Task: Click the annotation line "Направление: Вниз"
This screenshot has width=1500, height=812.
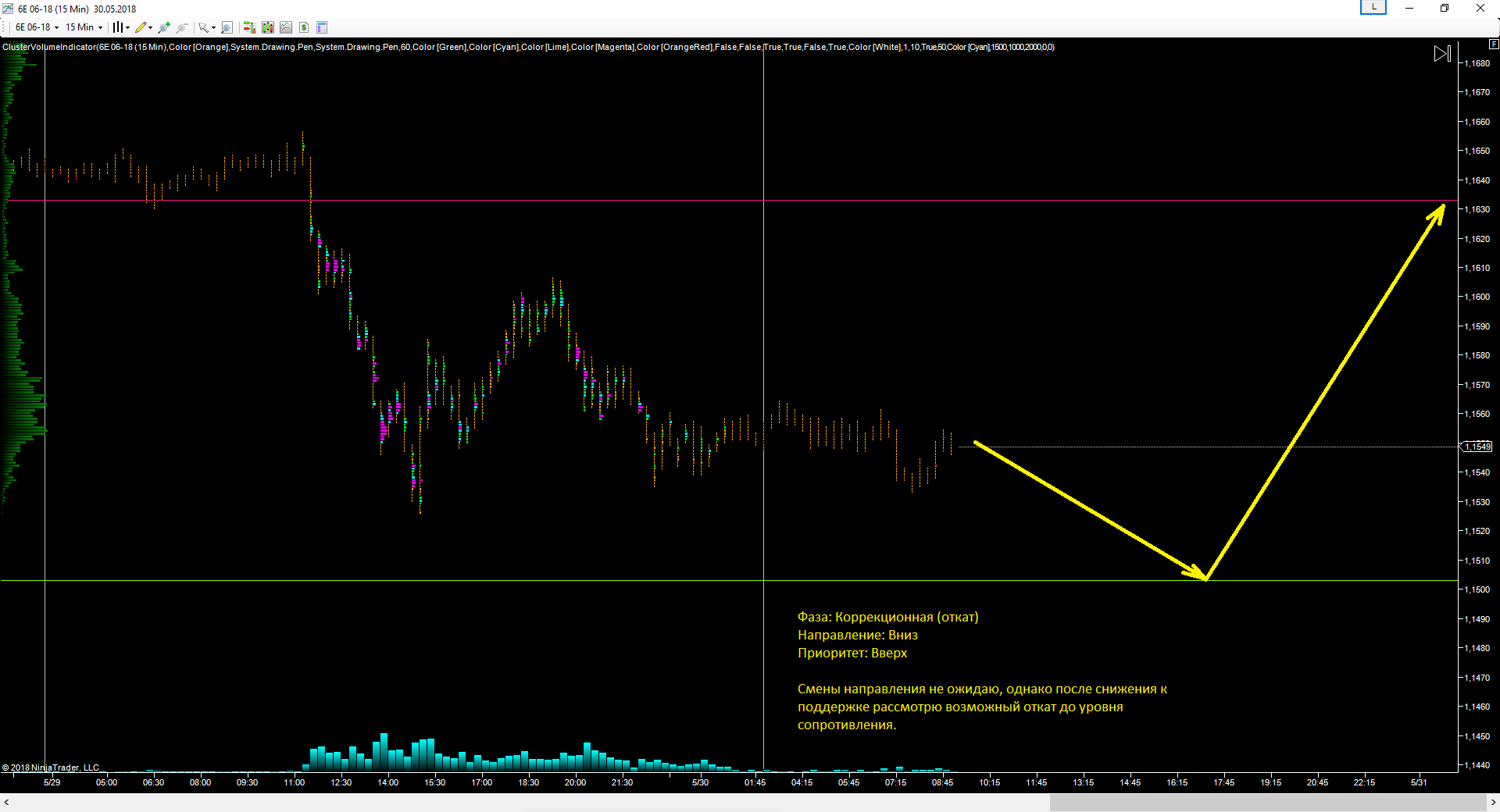Action: click(x=857, y=635)
